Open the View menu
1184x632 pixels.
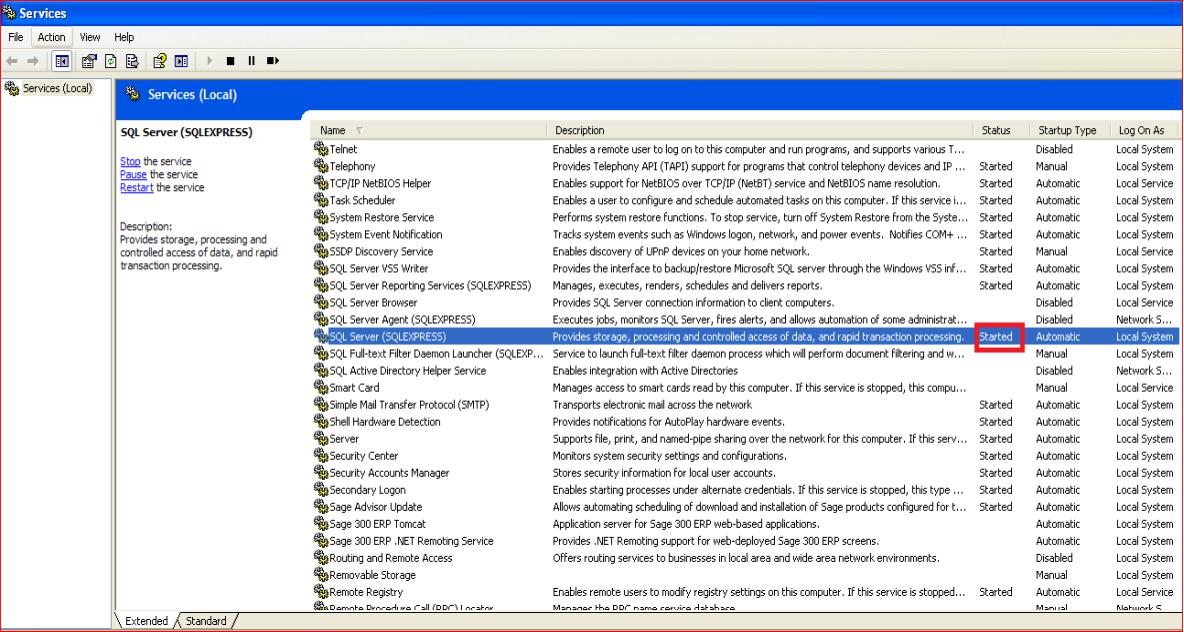point(90,37)
